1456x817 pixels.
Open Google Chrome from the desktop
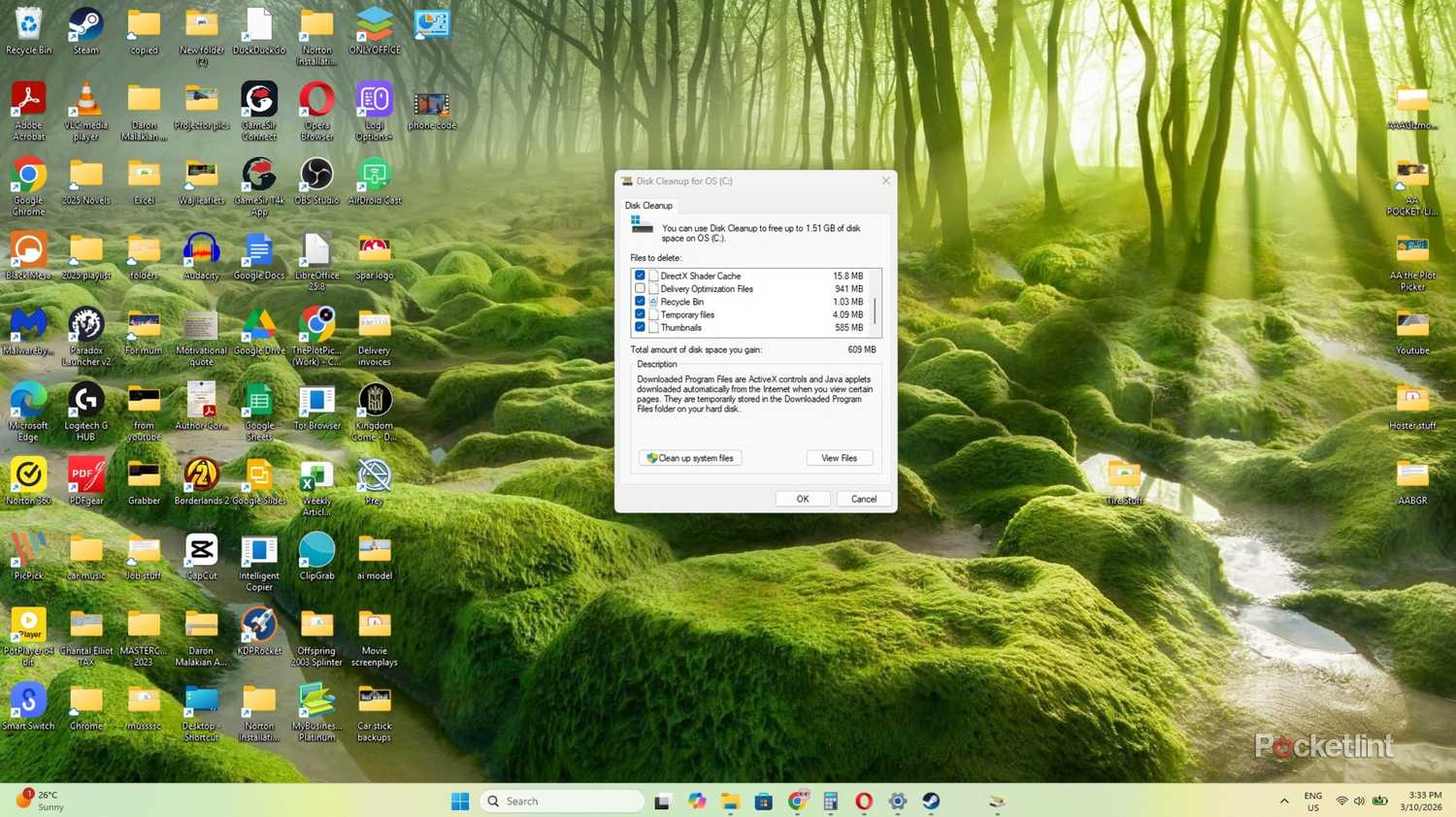[x=28, y=176]
